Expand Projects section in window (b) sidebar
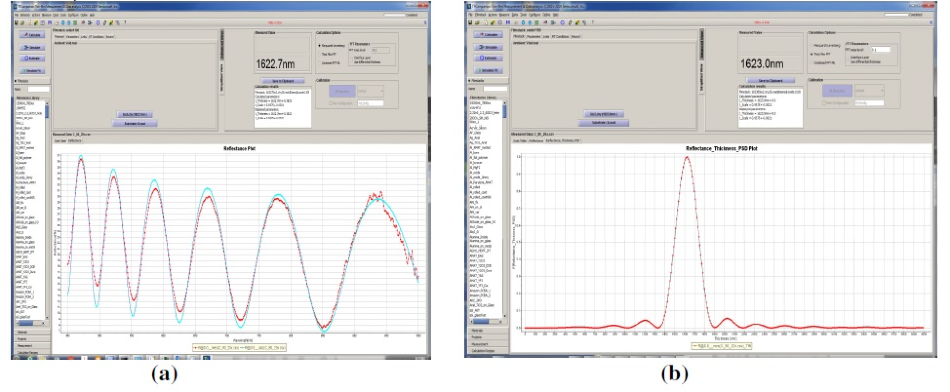The width and height of the screenshot is (950, 392). (x=489, y=336)
